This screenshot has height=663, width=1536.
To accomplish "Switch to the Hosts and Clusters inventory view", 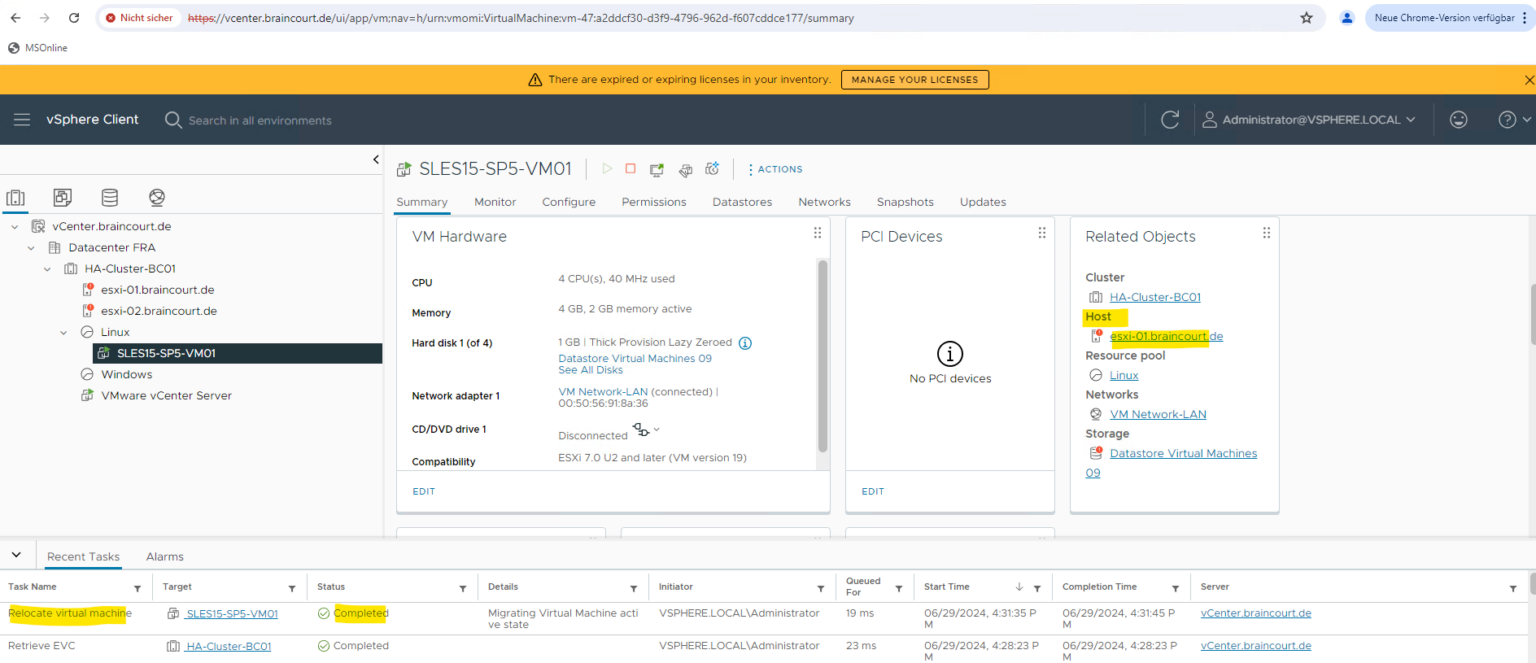I will point(16,198).
